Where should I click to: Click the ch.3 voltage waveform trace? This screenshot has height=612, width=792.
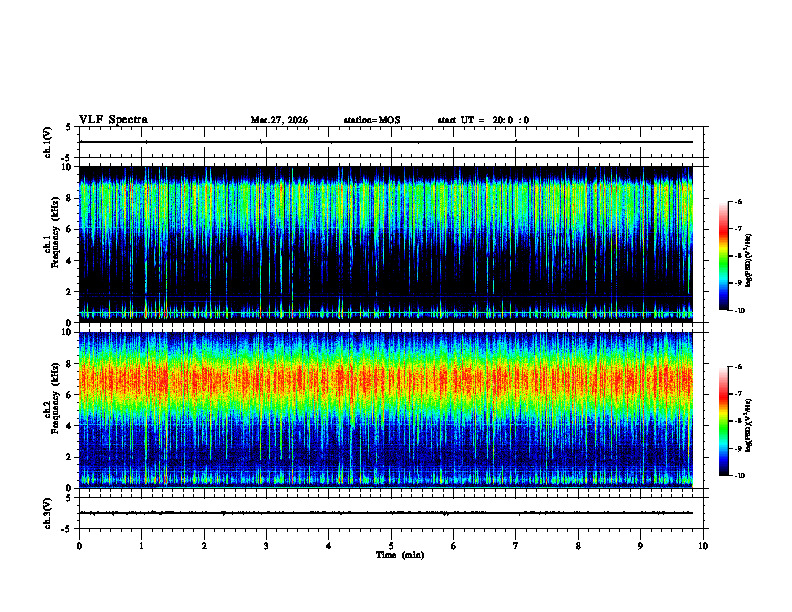pos(385,513)
